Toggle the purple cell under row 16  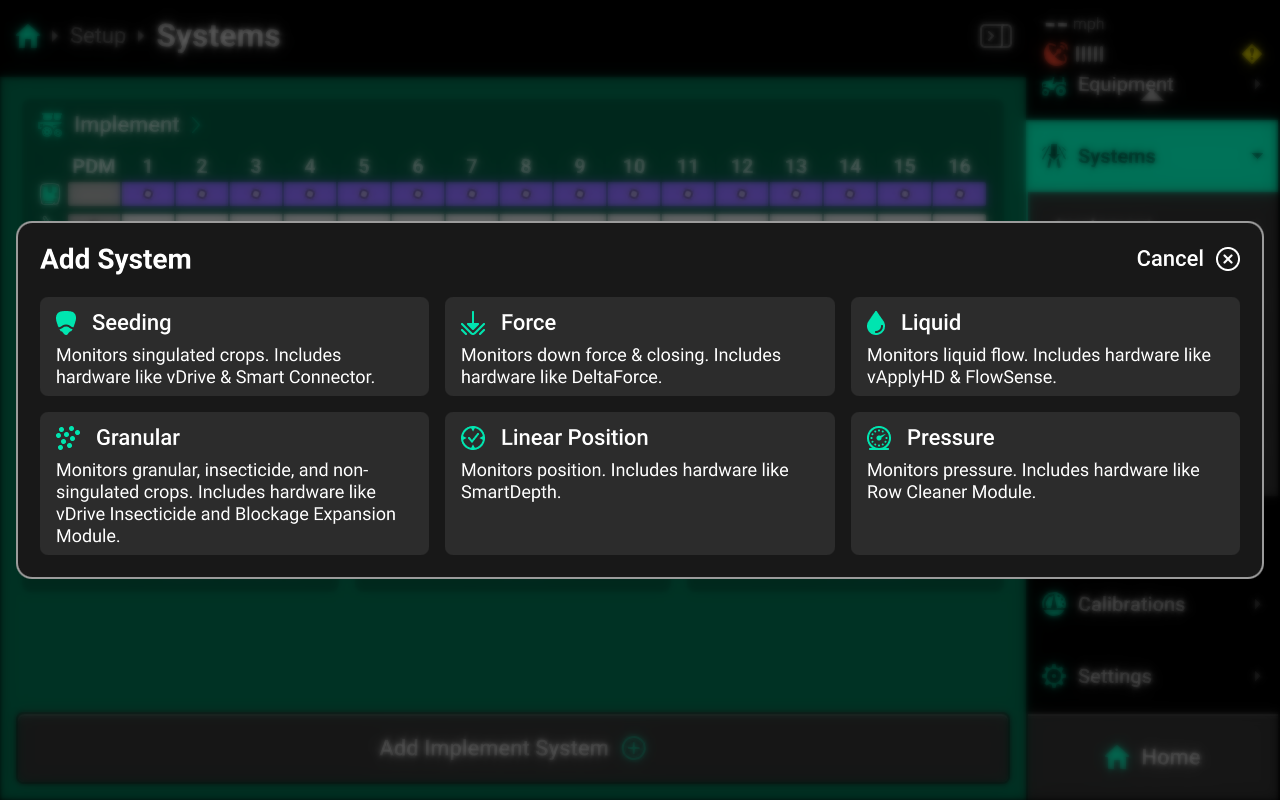coord(959,193)
